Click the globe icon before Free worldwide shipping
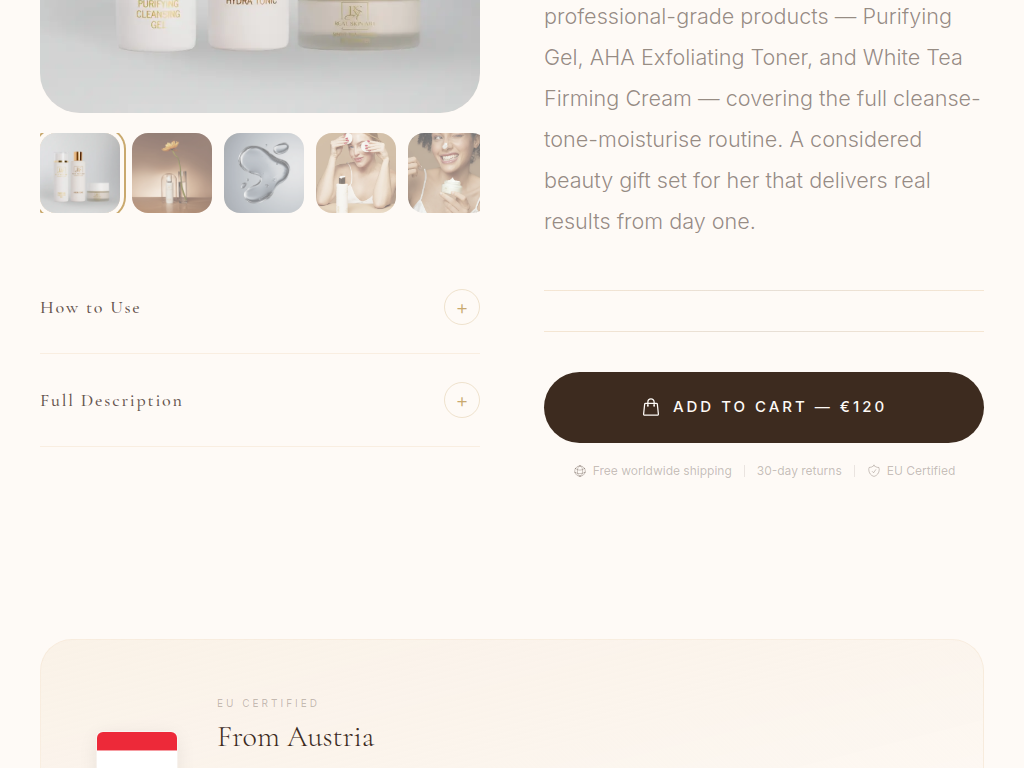 click(x=580, y=471)
